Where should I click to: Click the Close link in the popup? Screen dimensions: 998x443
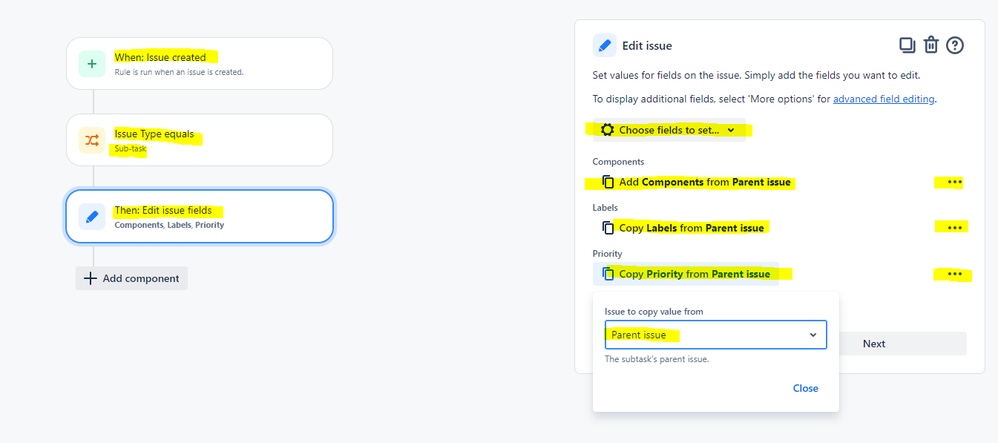pos(805,388)
